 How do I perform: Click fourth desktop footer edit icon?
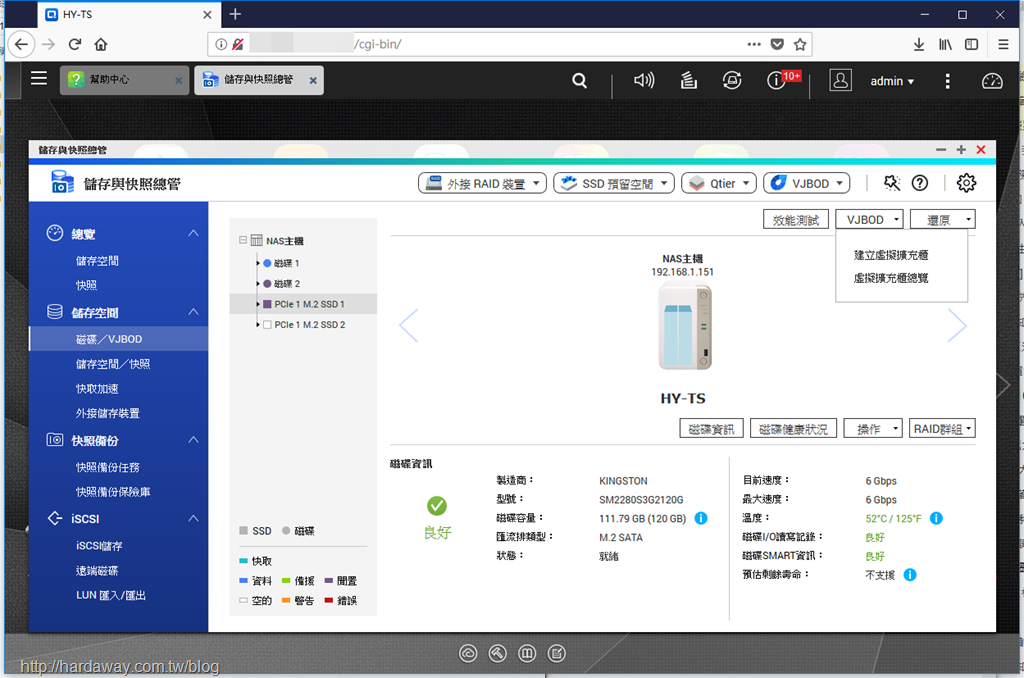tap(556, 653)
